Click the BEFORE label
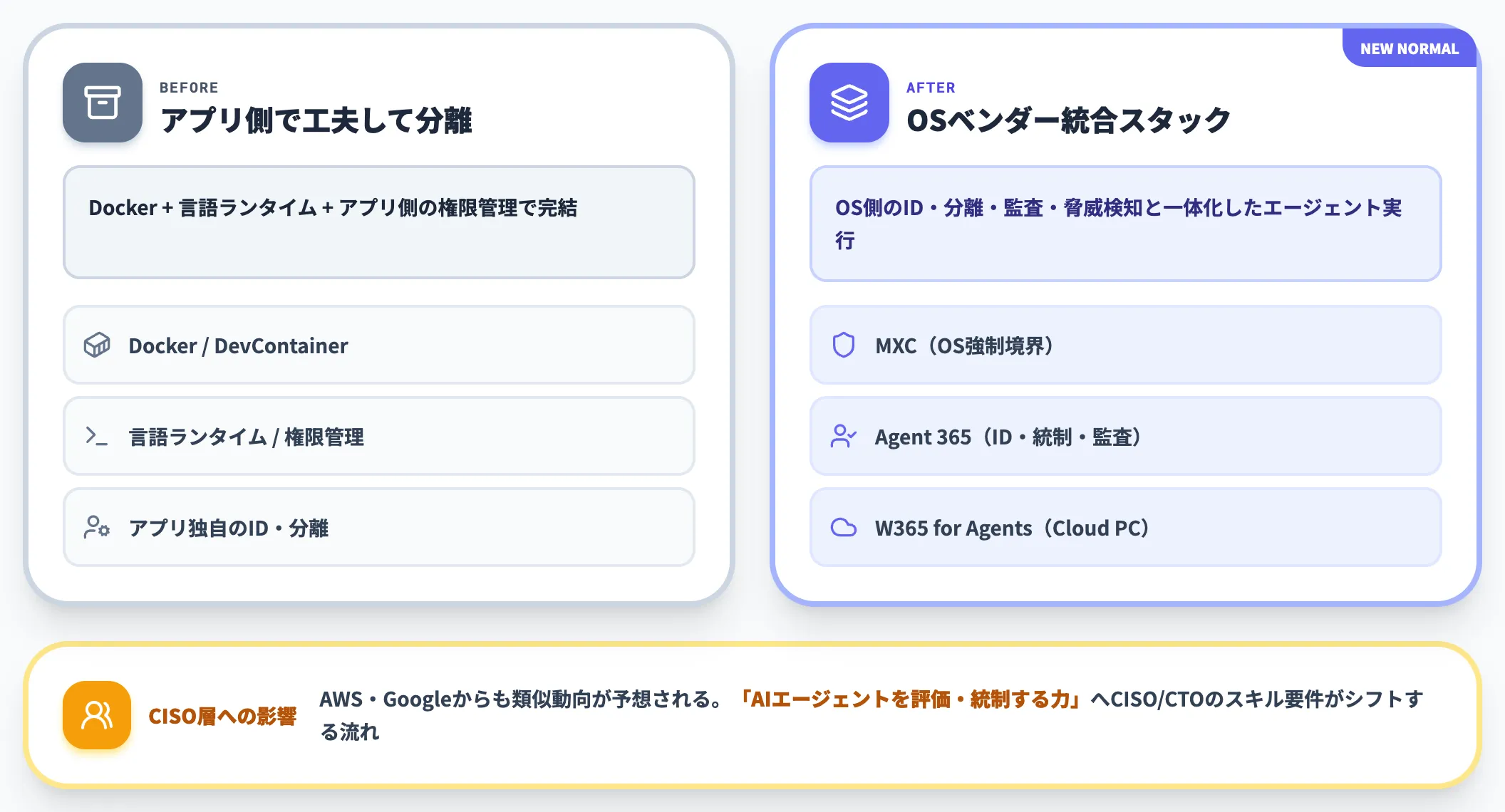The width and height of the screenshot is (1505, 812). pyautogui.click(x=189, y=88)
